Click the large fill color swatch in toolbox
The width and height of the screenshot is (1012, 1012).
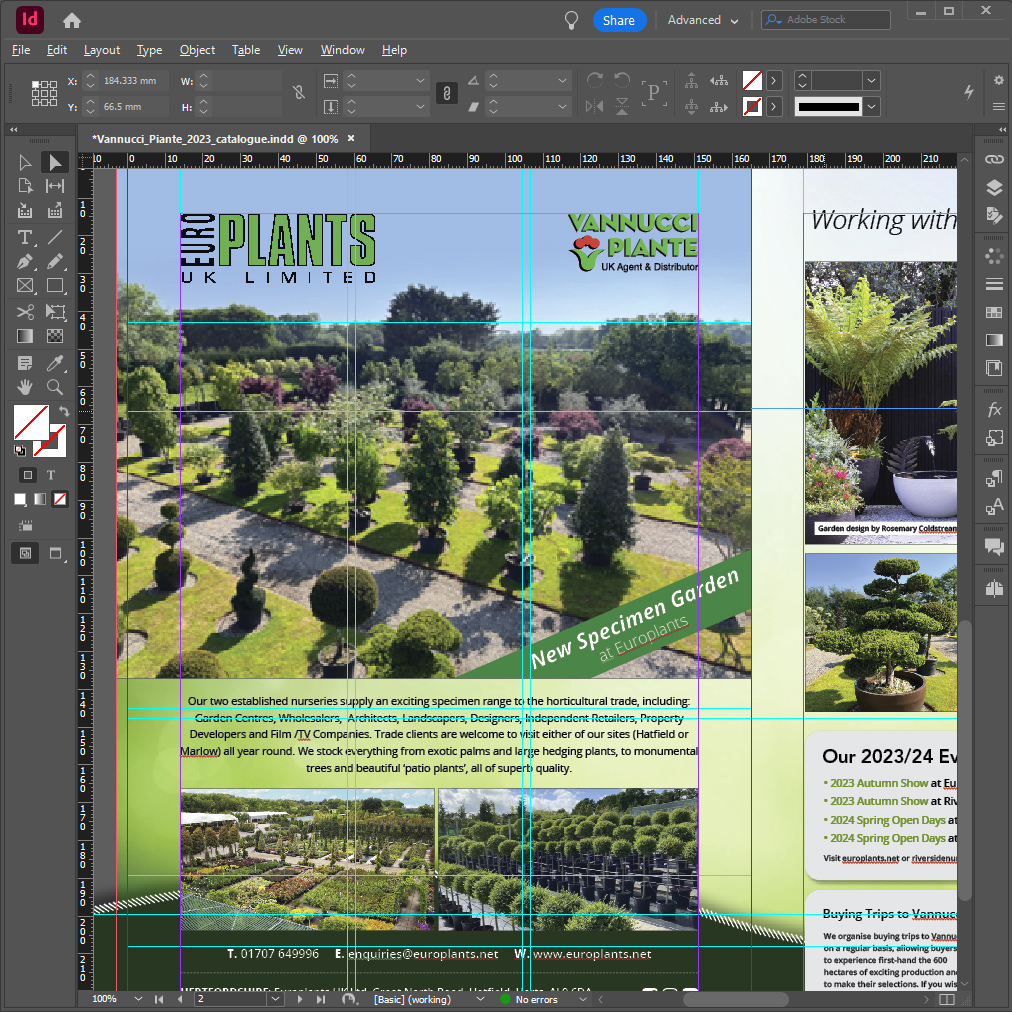pyautogui.click(x=31, y=423)
